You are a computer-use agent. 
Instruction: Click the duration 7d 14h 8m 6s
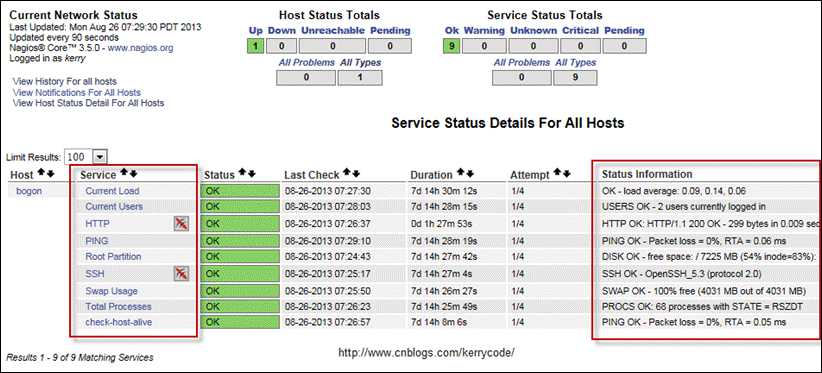coord(439,322)
